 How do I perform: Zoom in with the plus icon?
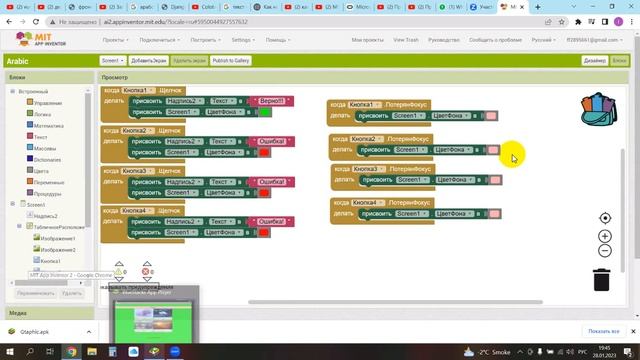tap(605, 236)
